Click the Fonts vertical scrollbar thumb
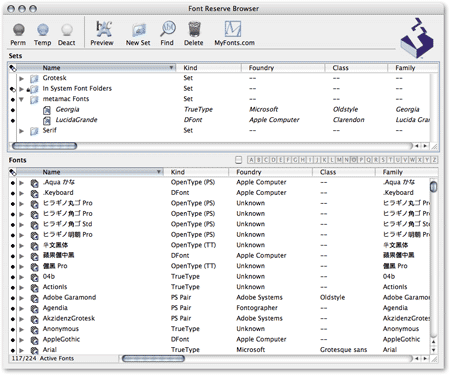 coord(433,186)
